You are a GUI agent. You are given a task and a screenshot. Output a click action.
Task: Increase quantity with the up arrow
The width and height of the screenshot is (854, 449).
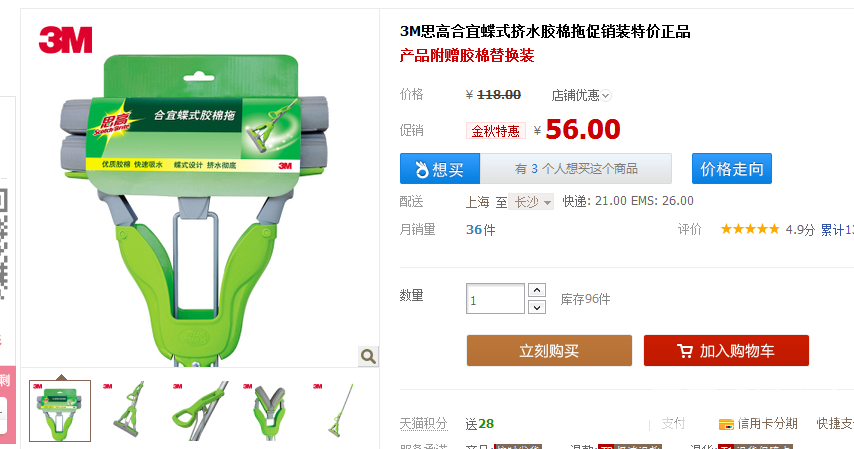[x=537, y=290]
